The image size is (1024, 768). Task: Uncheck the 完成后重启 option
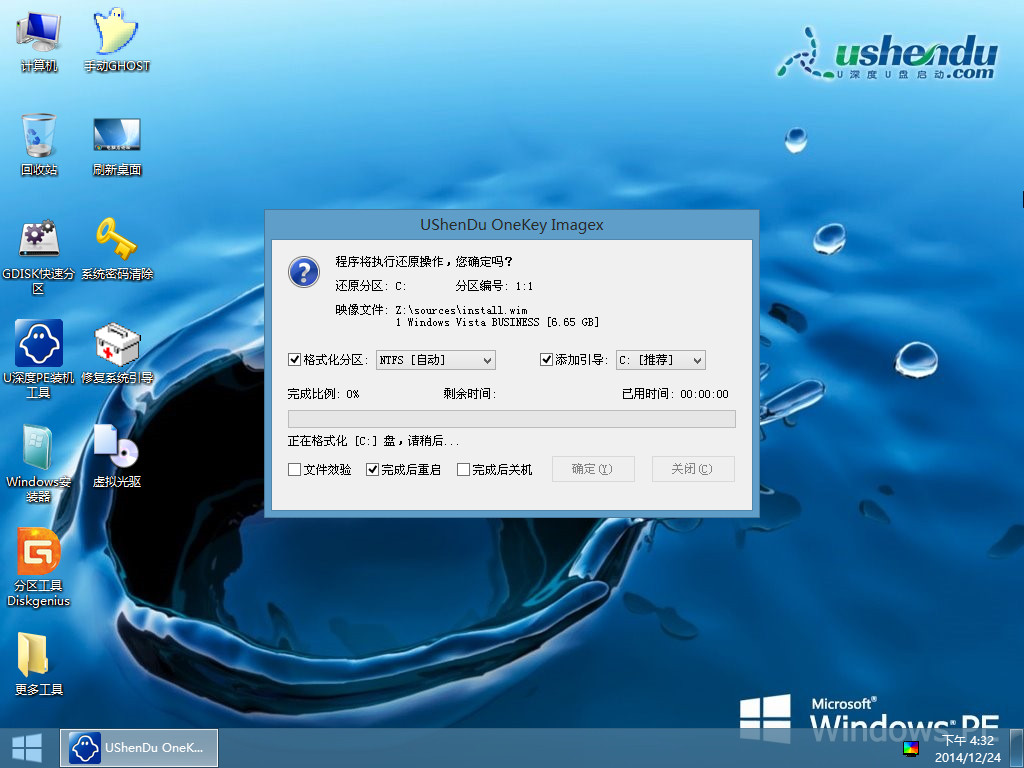372,468
